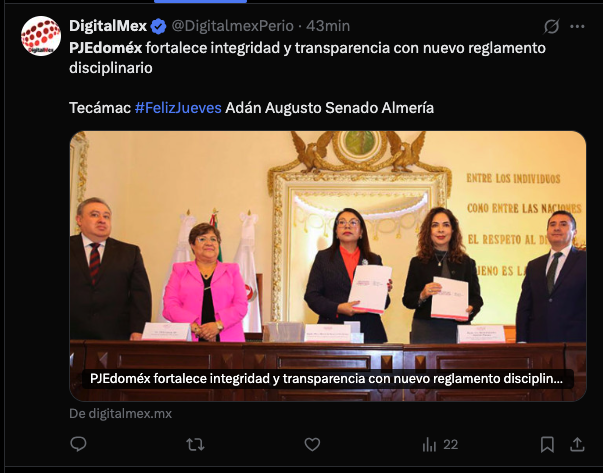The image size is (603, 473).
Task: Like the post with heart icon
Action: pyautogui.click(x=312, y=445)
